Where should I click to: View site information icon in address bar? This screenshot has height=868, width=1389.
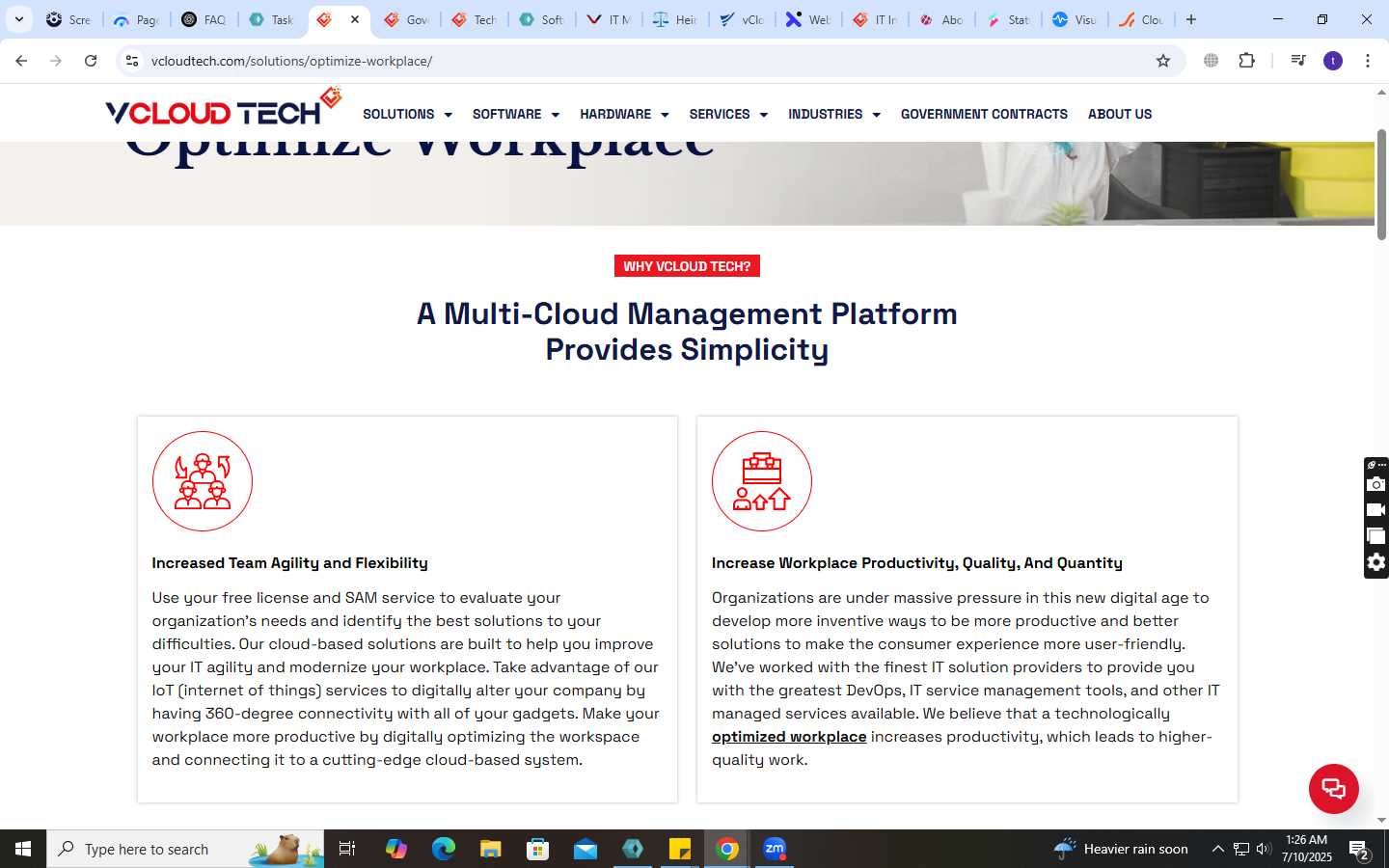(132, 61)
